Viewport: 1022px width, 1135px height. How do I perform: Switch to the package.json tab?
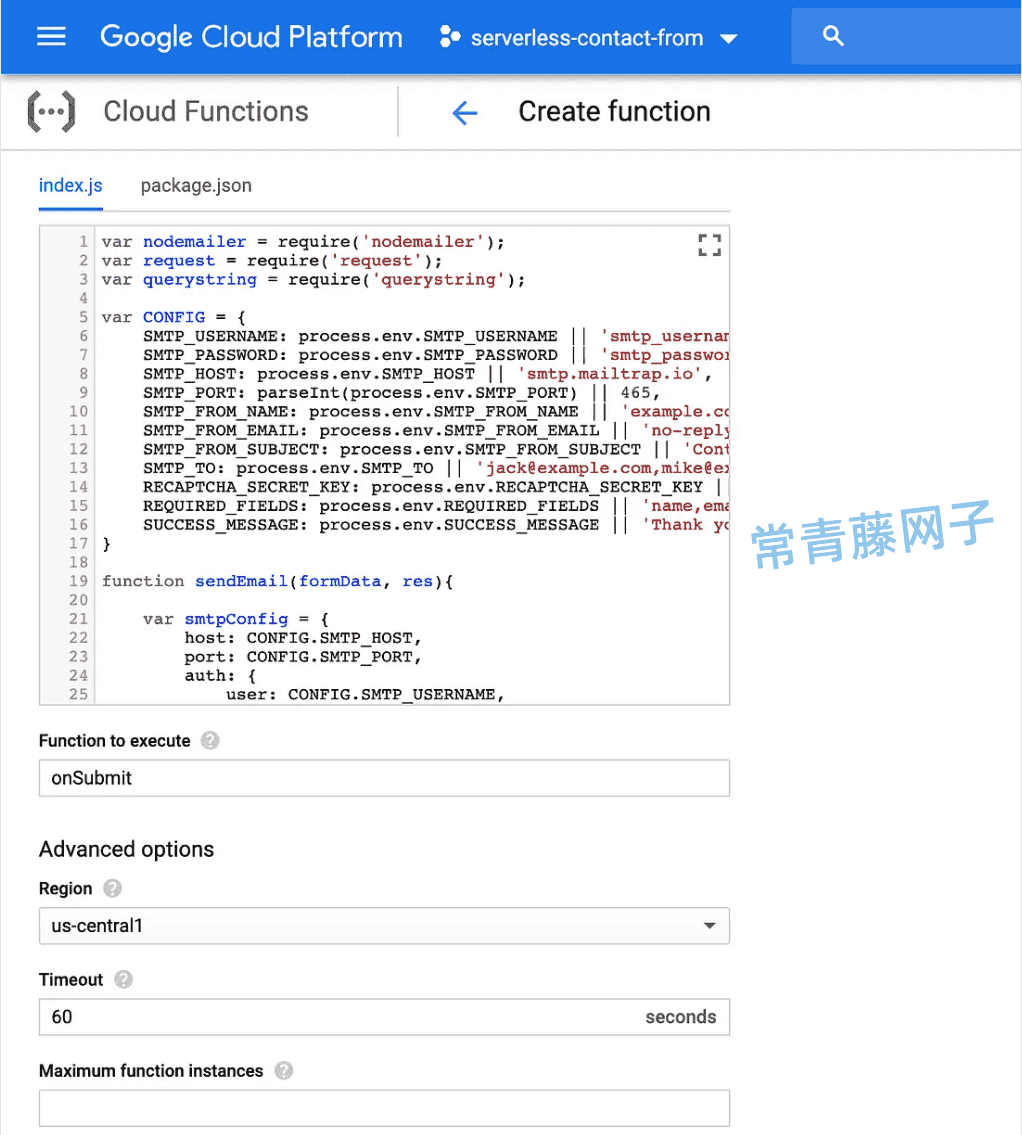coord(196,186)
